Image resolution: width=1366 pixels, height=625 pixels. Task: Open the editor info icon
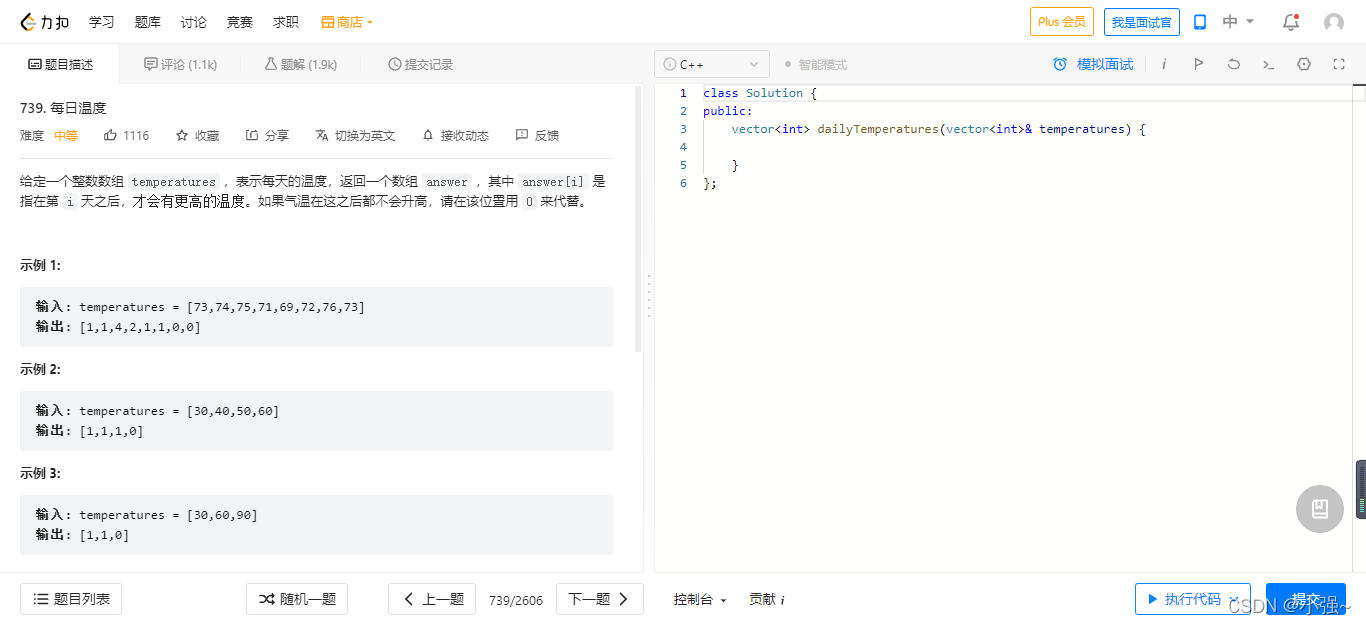point(1164,64)
